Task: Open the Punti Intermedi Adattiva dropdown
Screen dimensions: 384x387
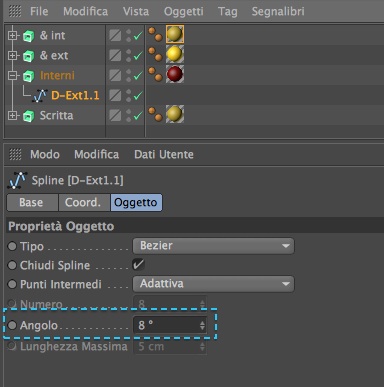Action: coord(213,284)
